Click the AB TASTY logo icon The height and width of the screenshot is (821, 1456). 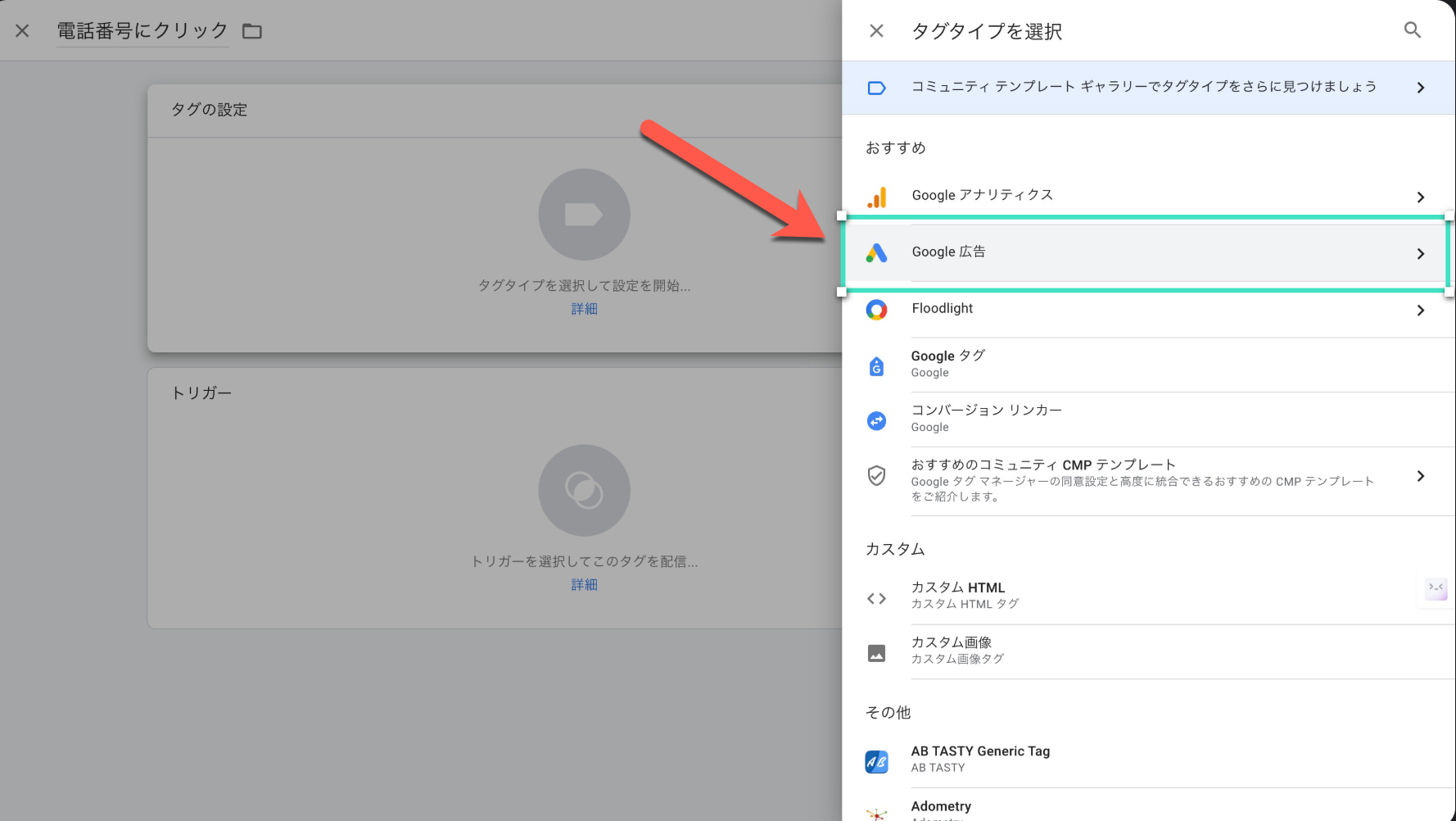coord(876,762)
